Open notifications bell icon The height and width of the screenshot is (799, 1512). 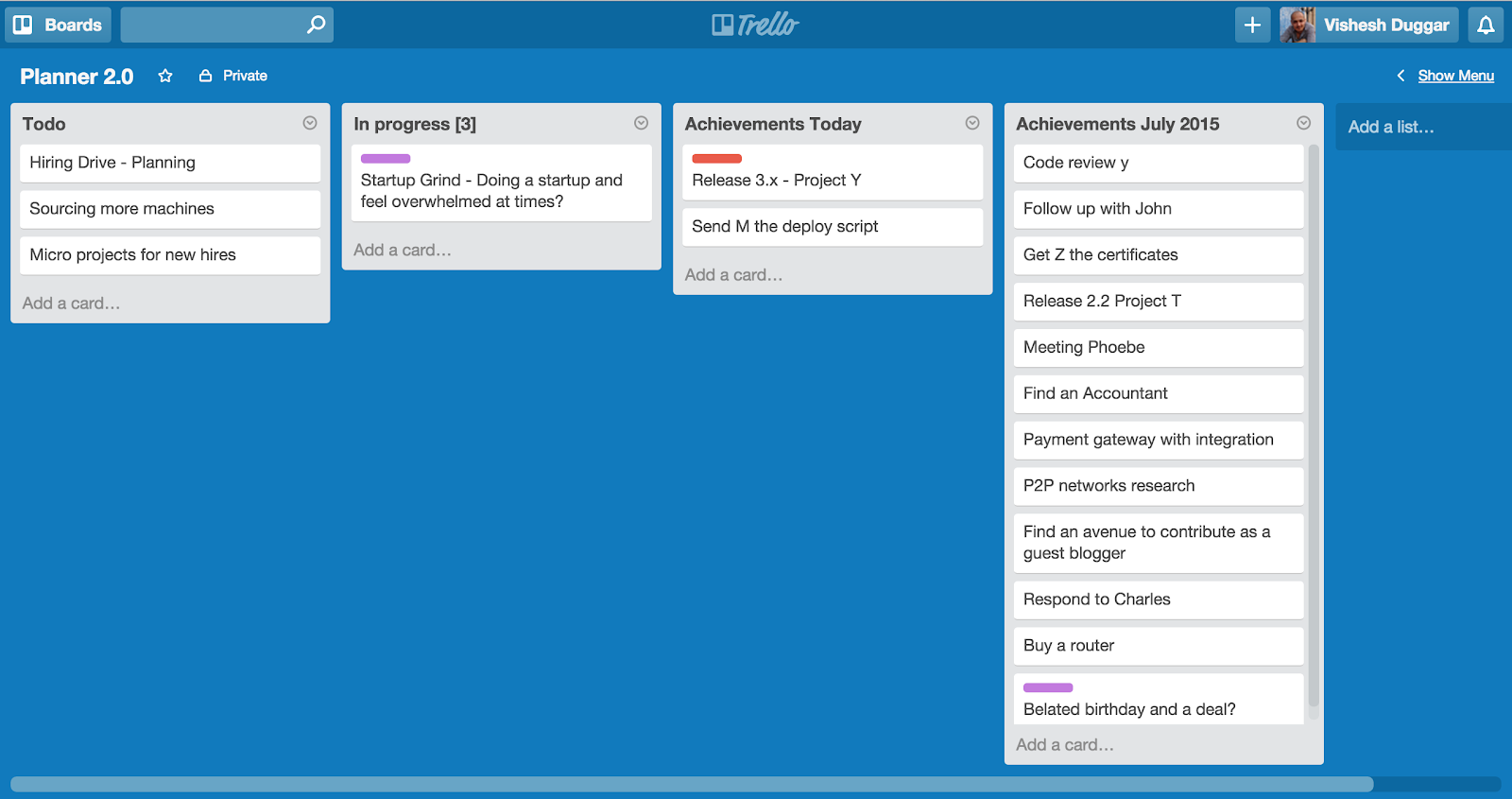click(x=1486, y=25)
